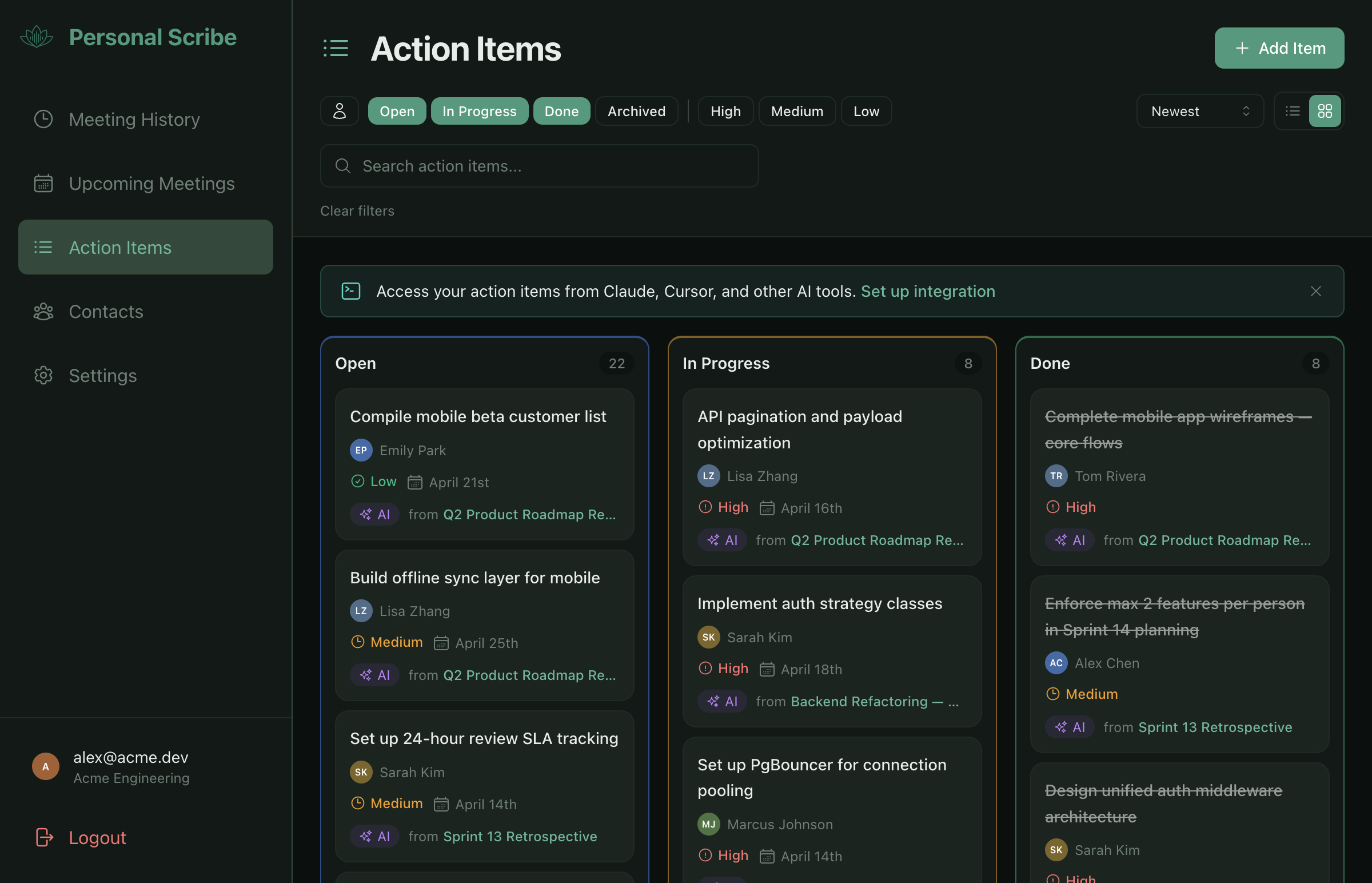Click the LZ avatar on API pagination card
Viewport: 1372px width, 883px height.
click(x=708, y=476)
